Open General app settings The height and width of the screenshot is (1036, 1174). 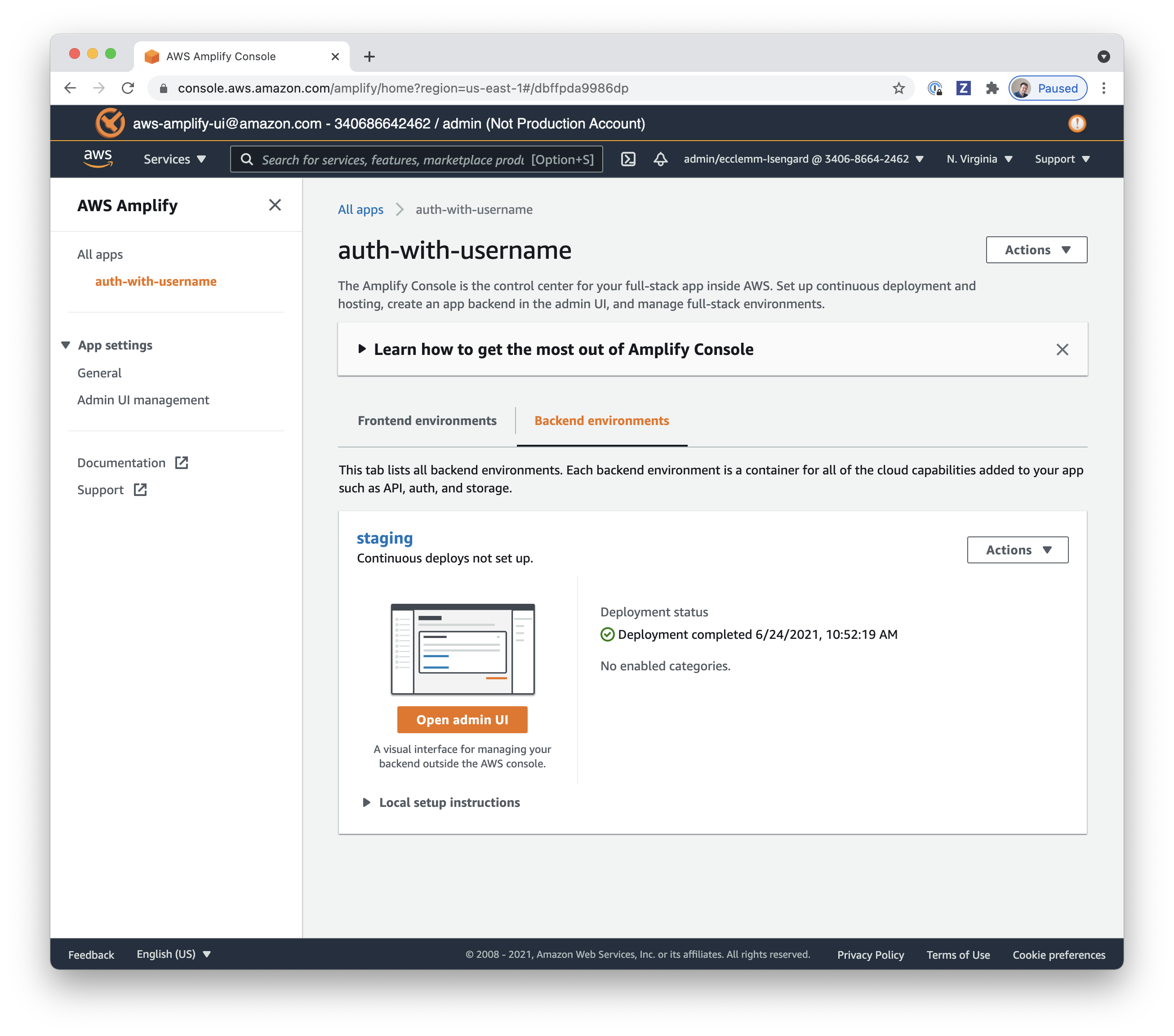click(99, 373)
